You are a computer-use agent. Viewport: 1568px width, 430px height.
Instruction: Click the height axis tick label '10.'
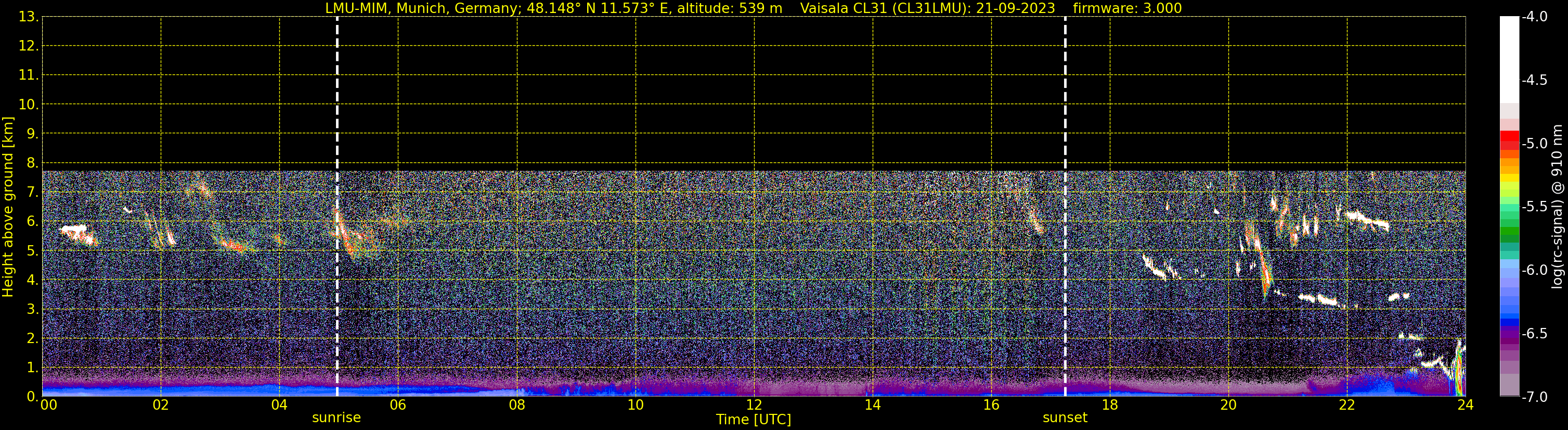29,104
